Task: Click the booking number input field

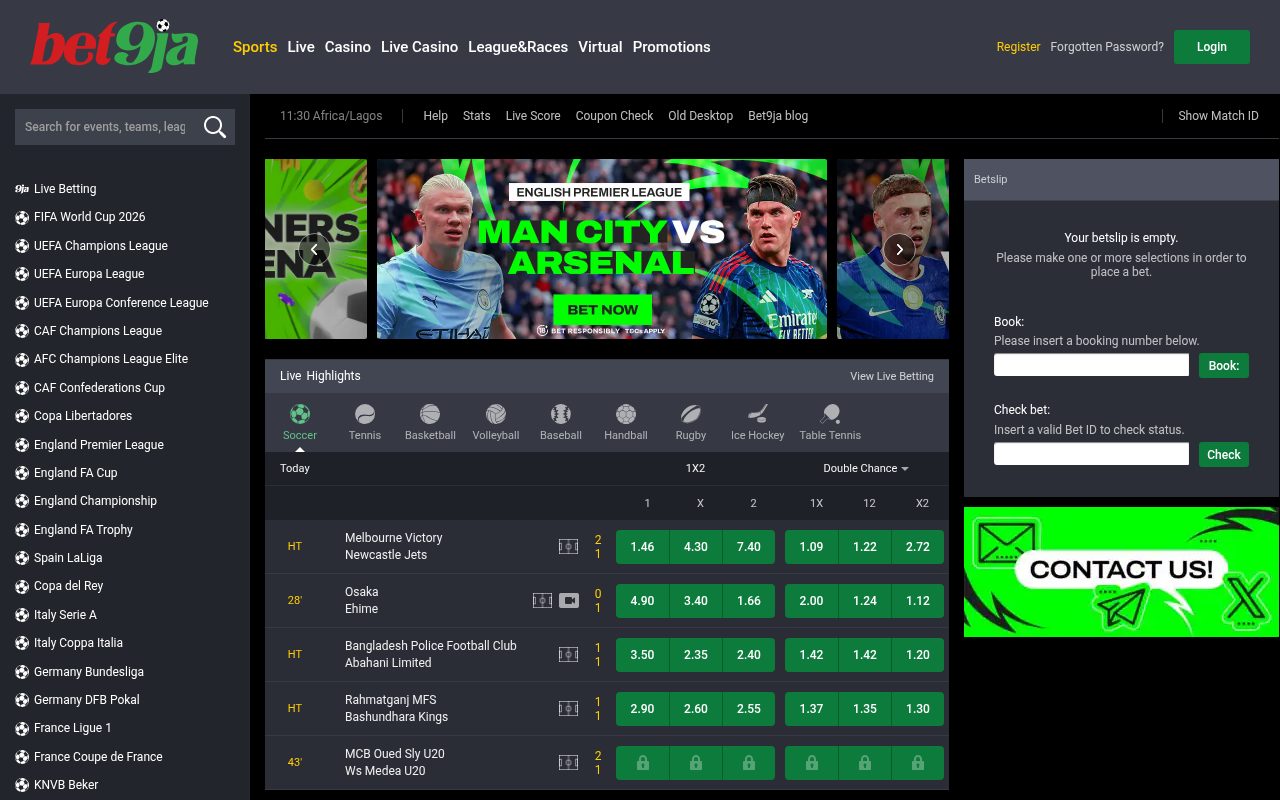Action: pyautogui.click(x=1091, y=364)
